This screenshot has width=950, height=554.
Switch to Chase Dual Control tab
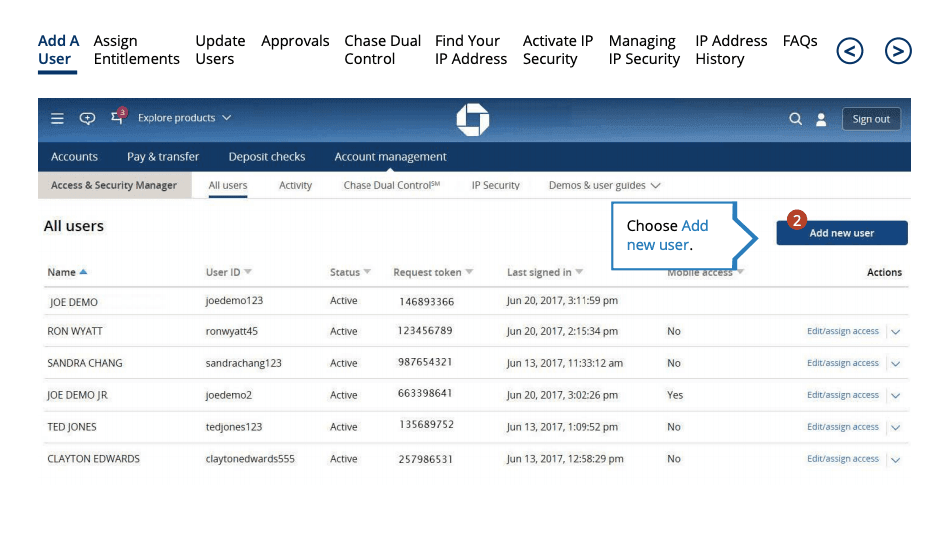click(x=391, y=185)
